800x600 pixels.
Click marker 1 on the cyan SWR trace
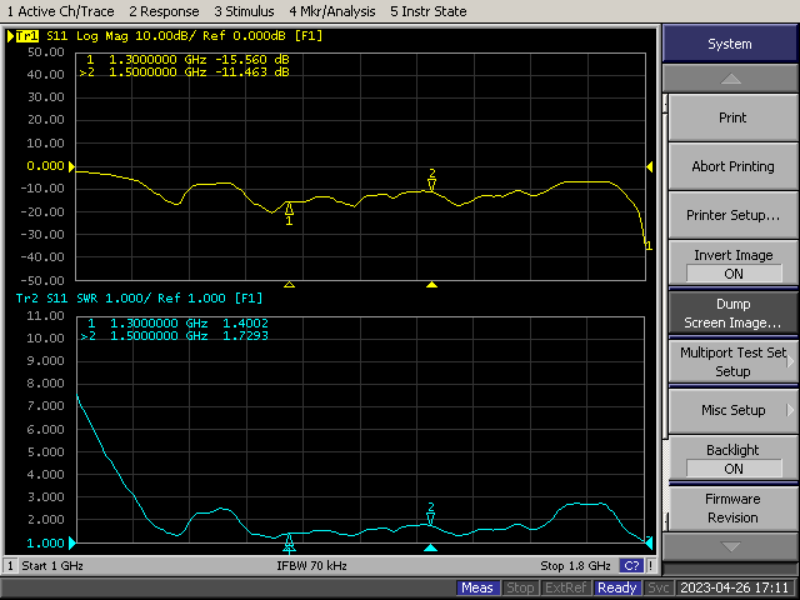point(289,543)
